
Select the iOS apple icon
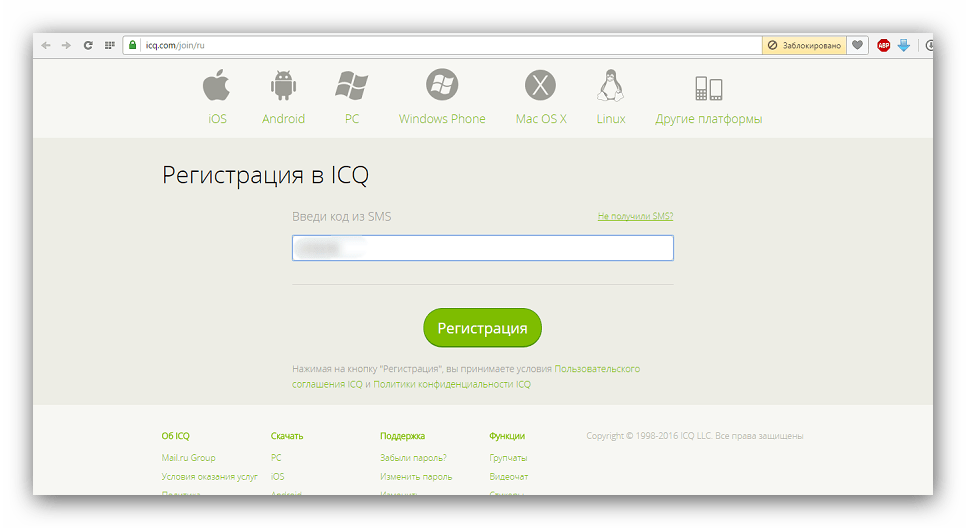coord(217,85)
